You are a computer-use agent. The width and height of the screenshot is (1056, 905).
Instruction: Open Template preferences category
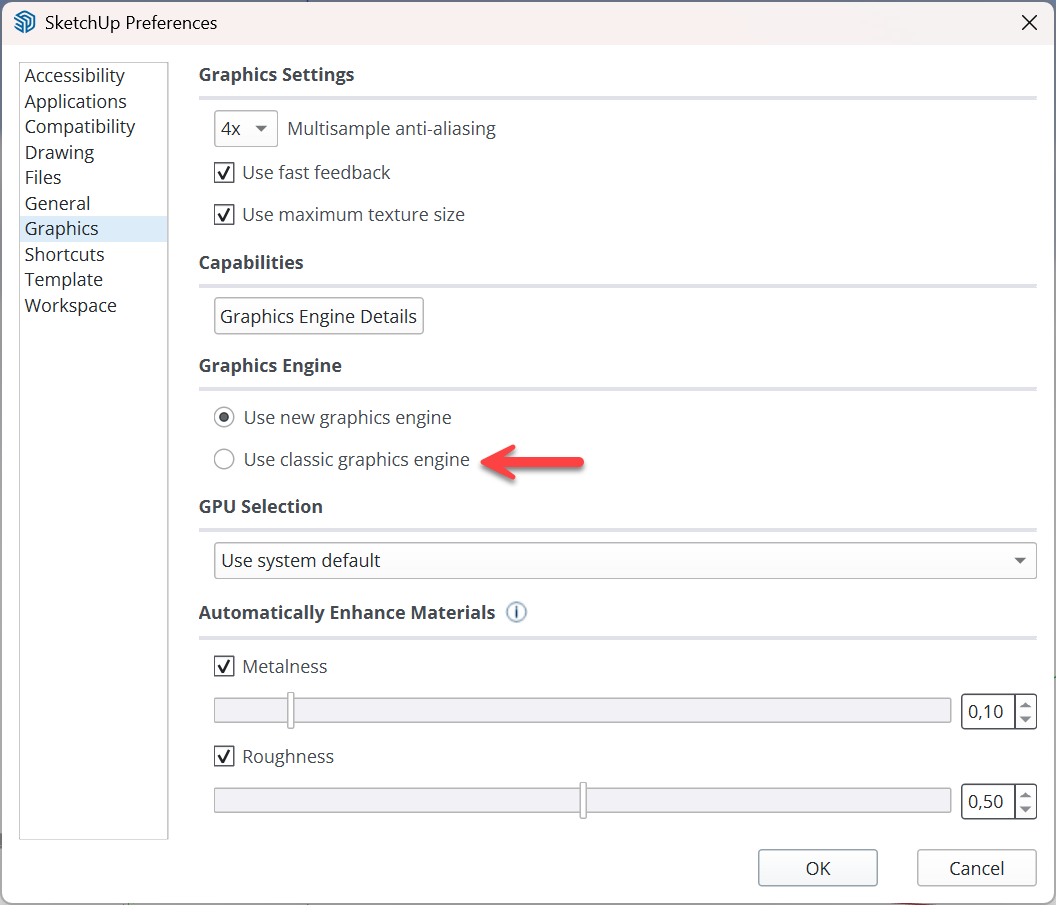(x=94, y=279)
